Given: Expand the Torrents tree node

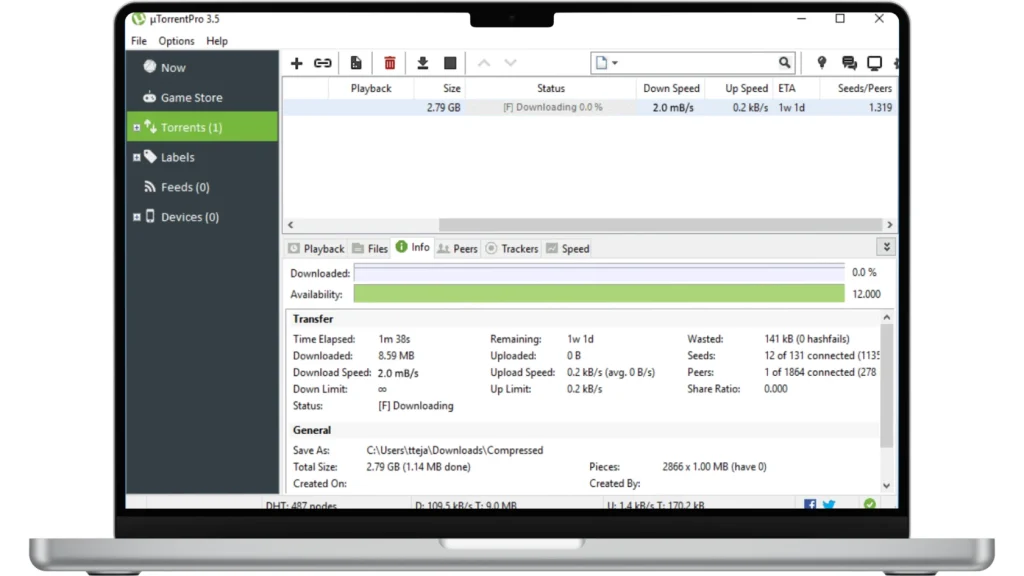Looking at the screenshot, I should [137, 128].
